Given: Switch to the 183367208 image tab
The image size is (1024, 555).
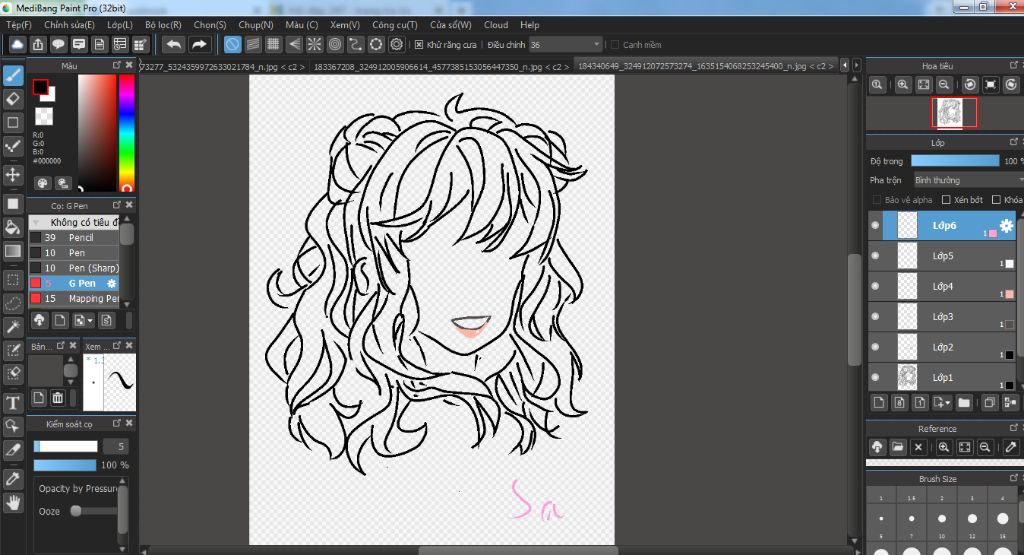Looking at the screenshot, I should coord(441,66).
